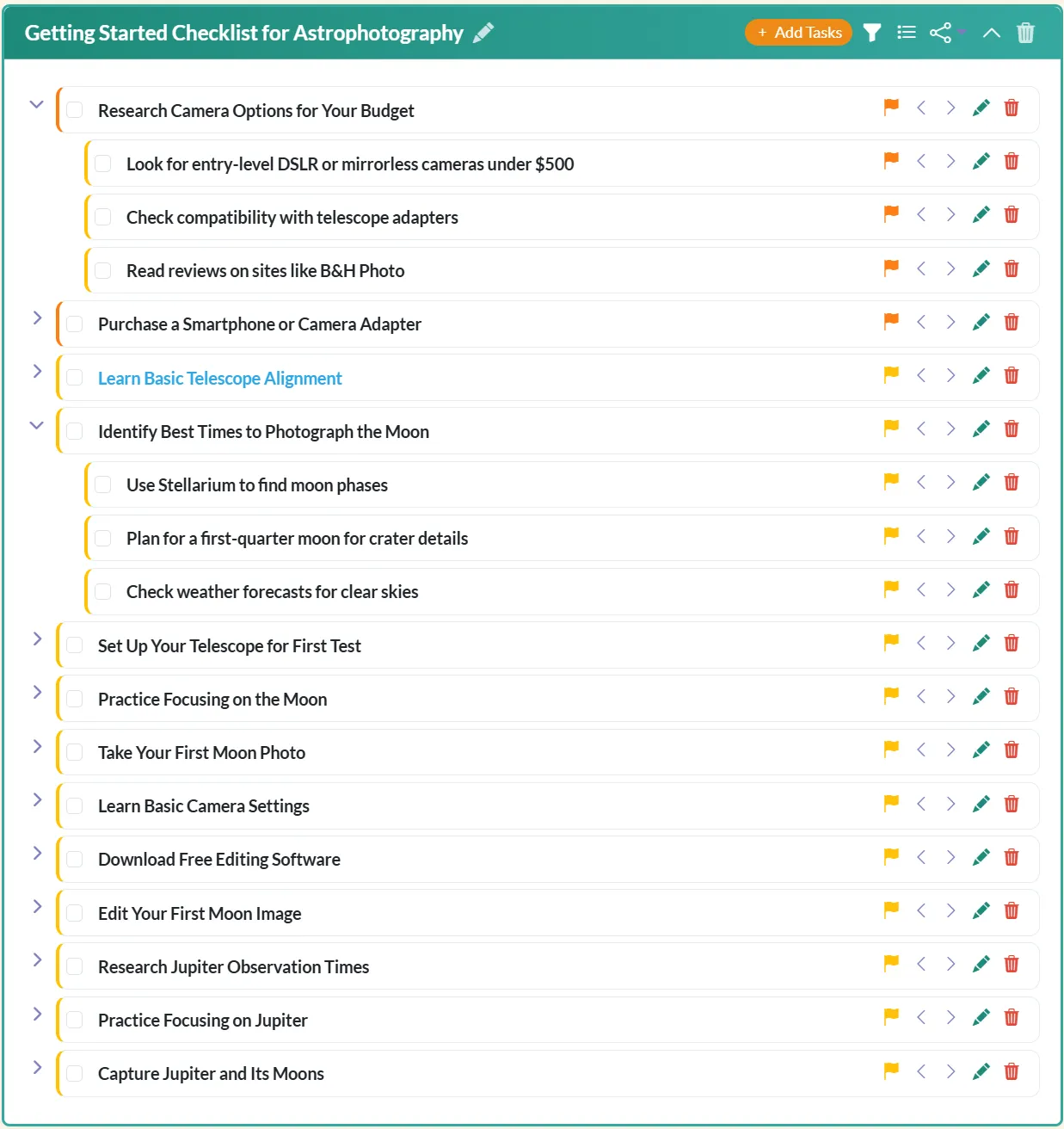Check the Read reviews on B&H Photo subtask
This screenshot has height=1129, width=1064.
(x=103, y=269)
